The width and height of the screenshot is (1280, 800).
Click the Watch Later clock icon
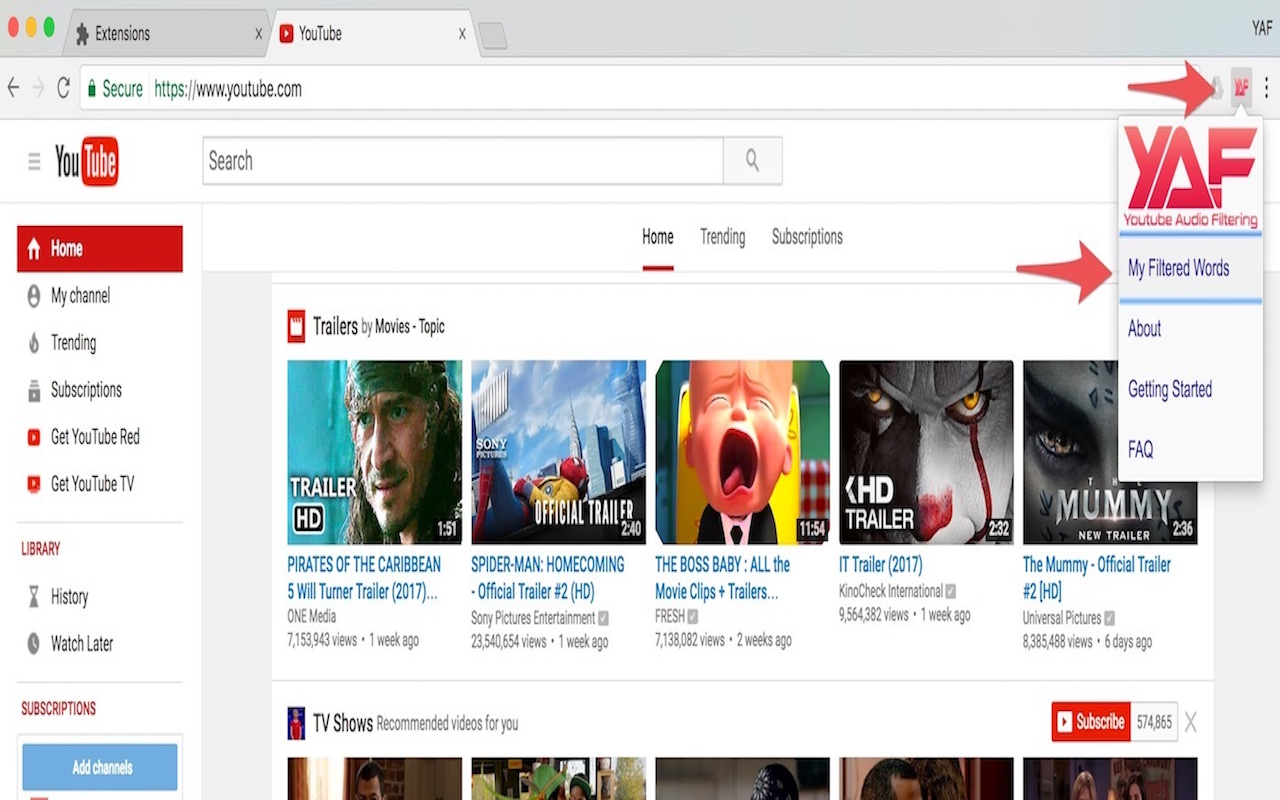(x=33, y=644)
